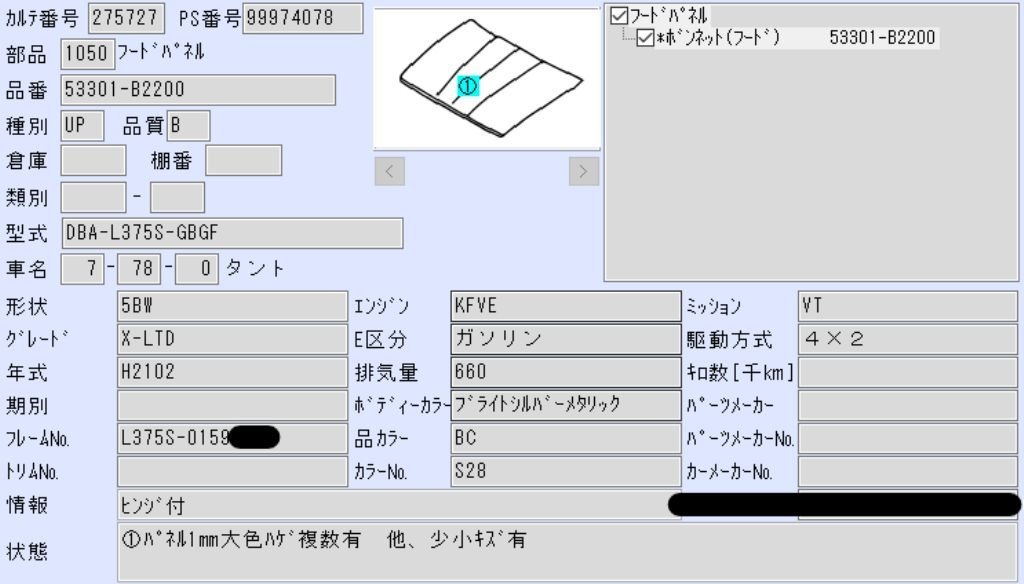The width and height of the screenshot is (1024, 584).
Task: Click the 情報 field ヒンジ付
Action: point(399,505)
